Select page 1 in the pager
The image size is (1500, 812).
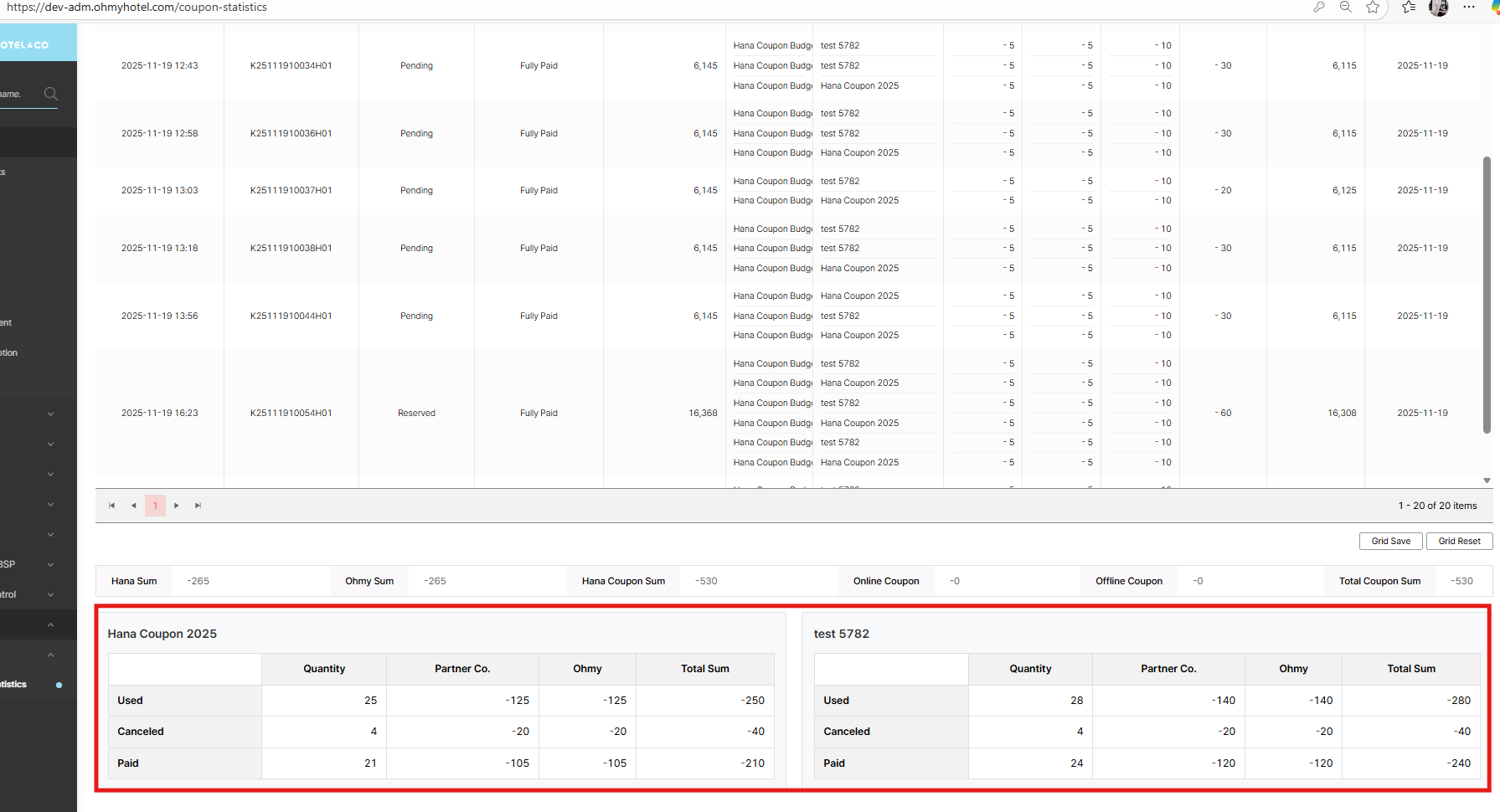[155, 506]
